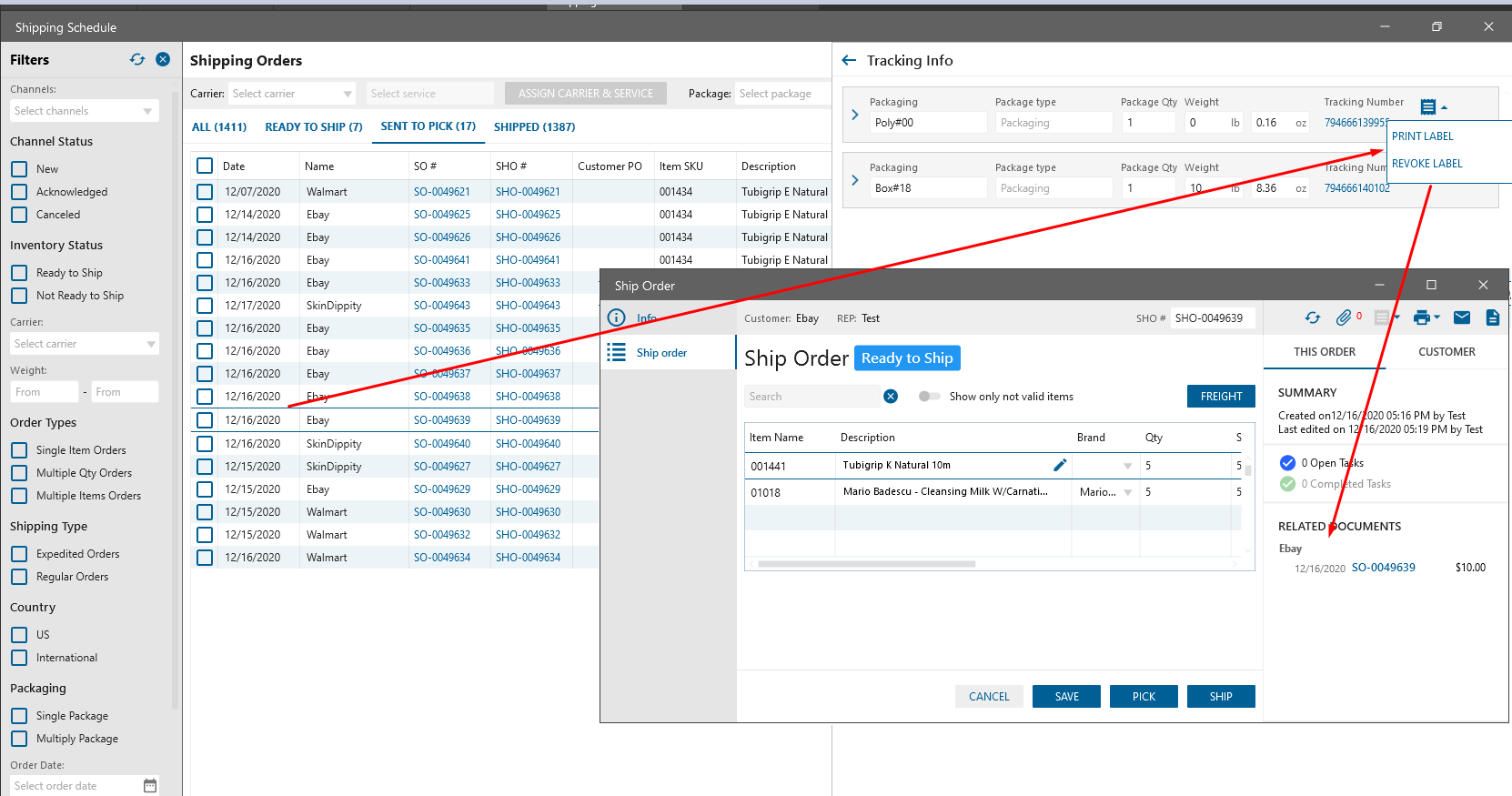
Task: Toggle Show only not valid items
Action: click(x=929, y=396)
